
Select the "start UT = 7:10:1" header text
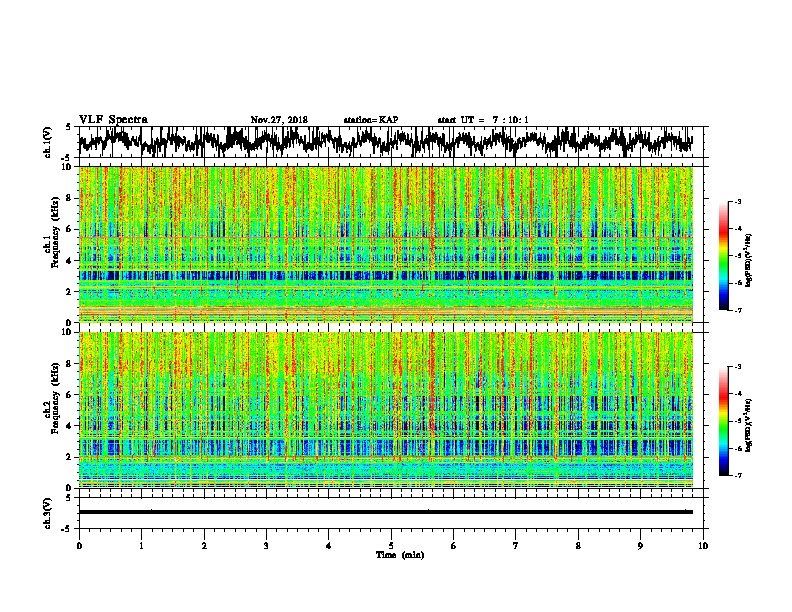[x=483, y=120]
